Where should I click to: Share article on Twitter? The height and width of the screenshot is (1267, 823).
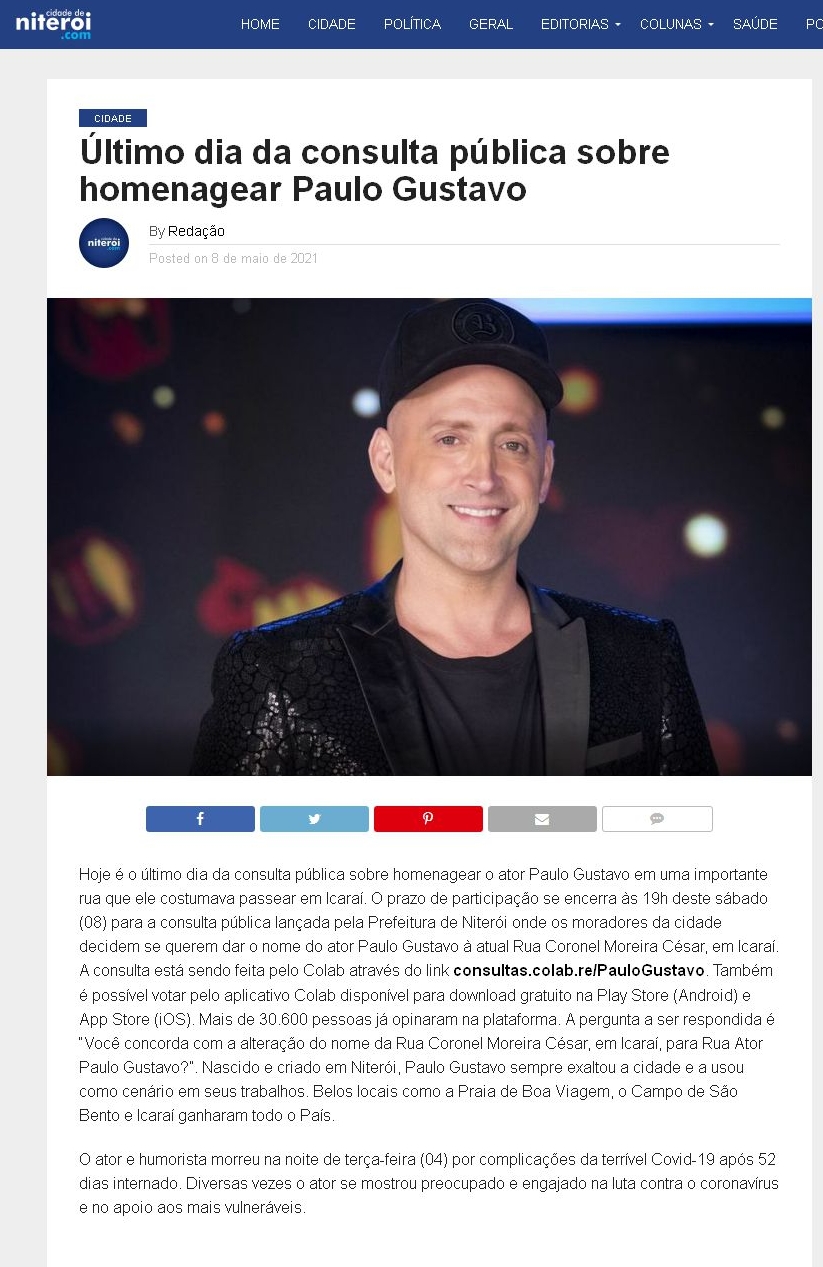click(314, 819)
